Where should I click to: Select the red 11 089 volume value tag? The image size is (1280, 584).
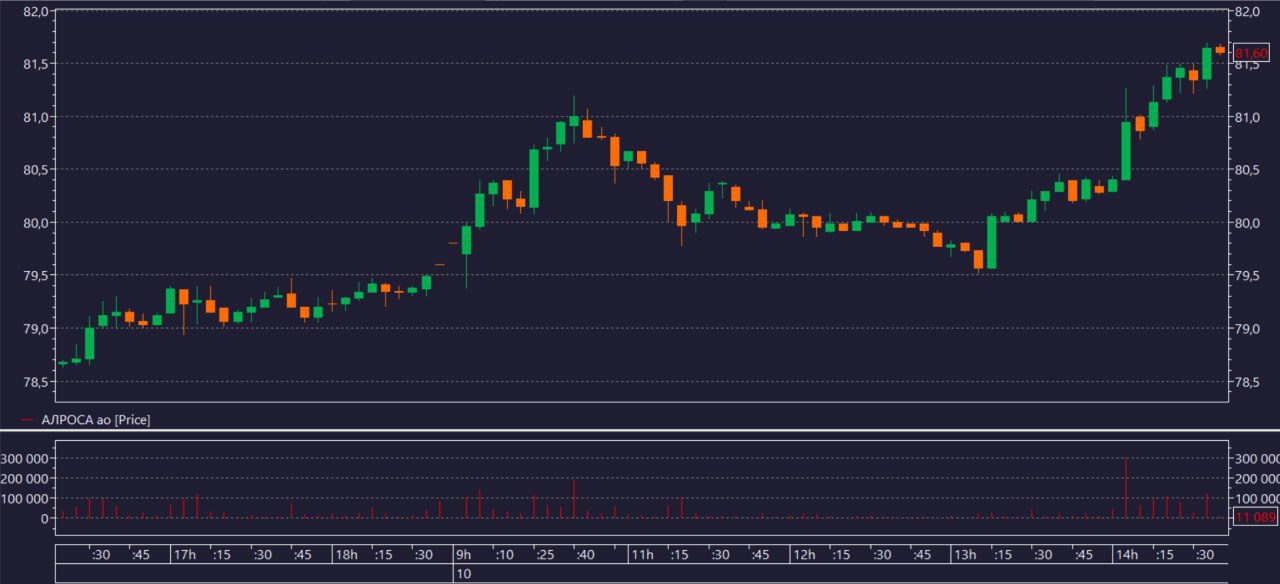coord(1254,517)
